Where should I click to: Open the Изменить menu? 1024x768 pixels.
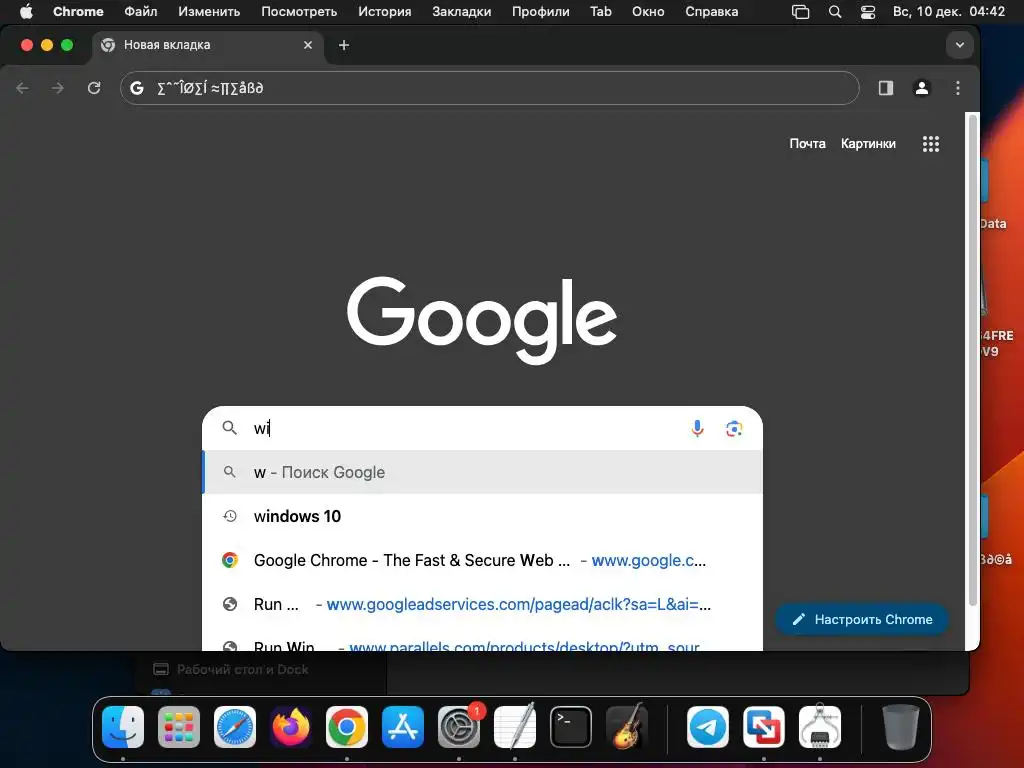coord(209,11)
